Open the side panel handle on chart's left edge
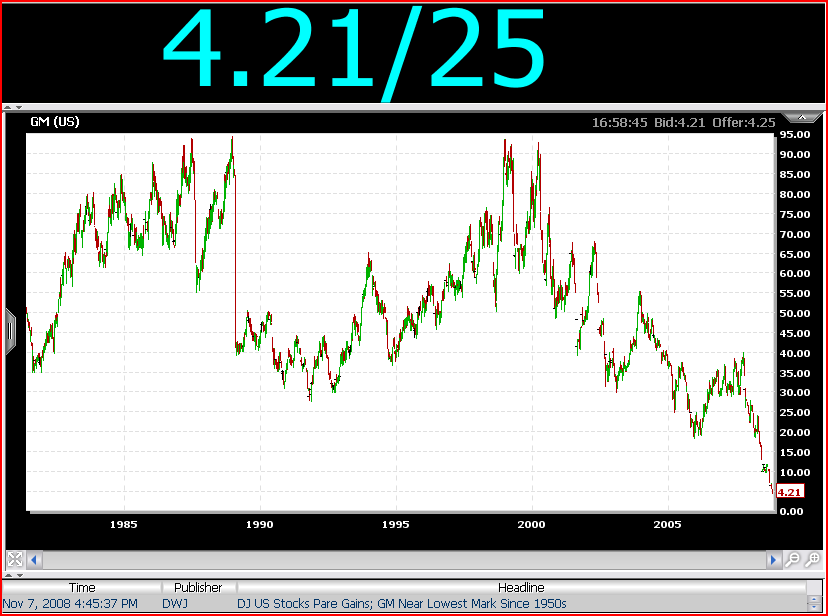The height and width of the screenshot is (616, 828). click(x=11, y=331)
